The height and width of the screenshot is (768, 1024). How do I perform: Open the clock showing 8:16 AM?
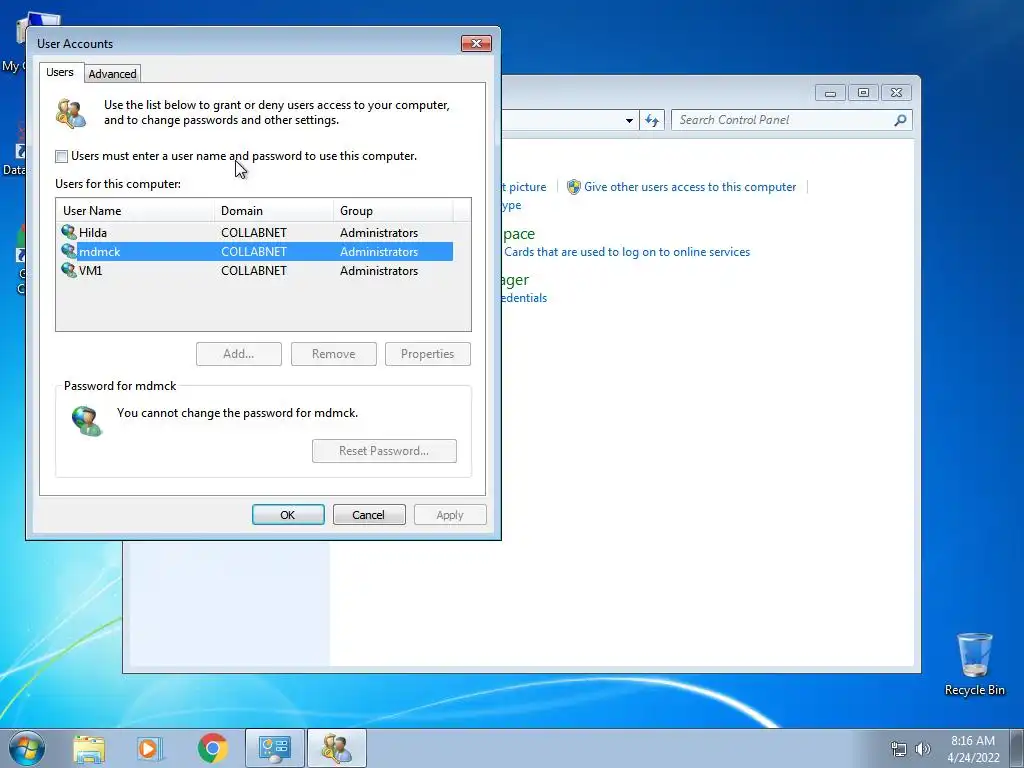[x=973, y=749]
